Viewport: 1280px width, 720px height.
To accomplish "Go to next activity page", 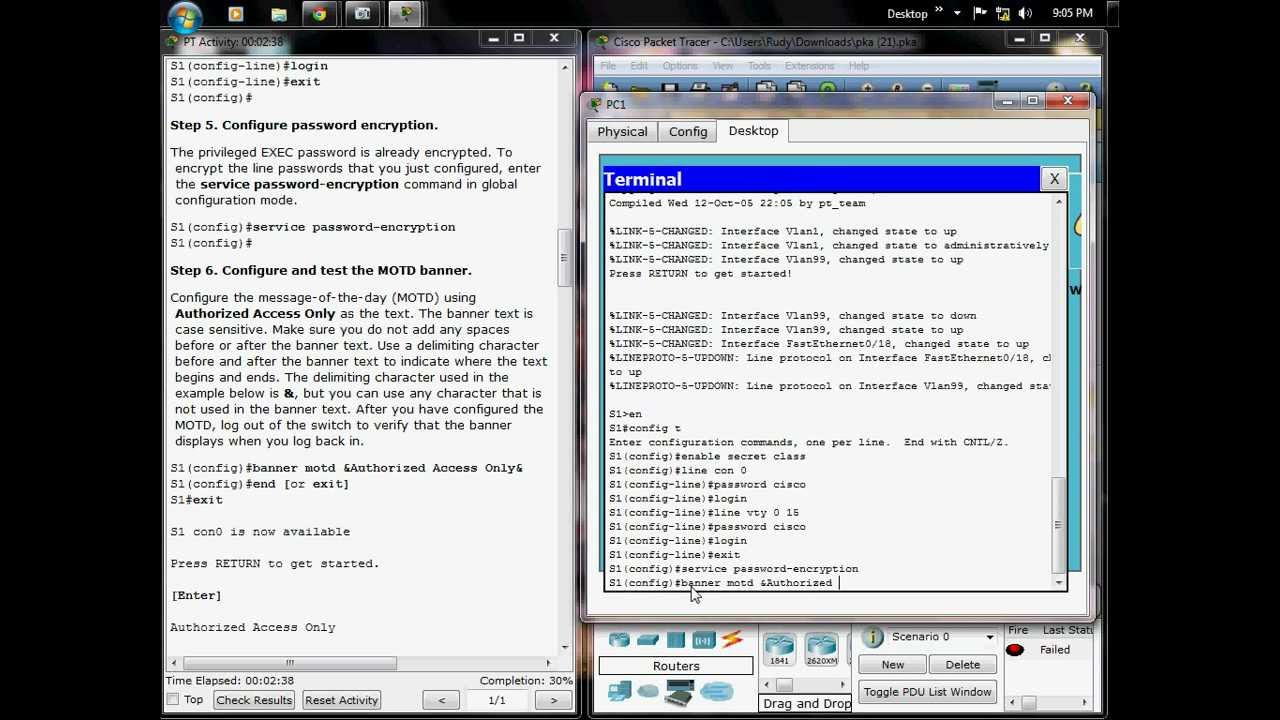I will pos(553,700).
